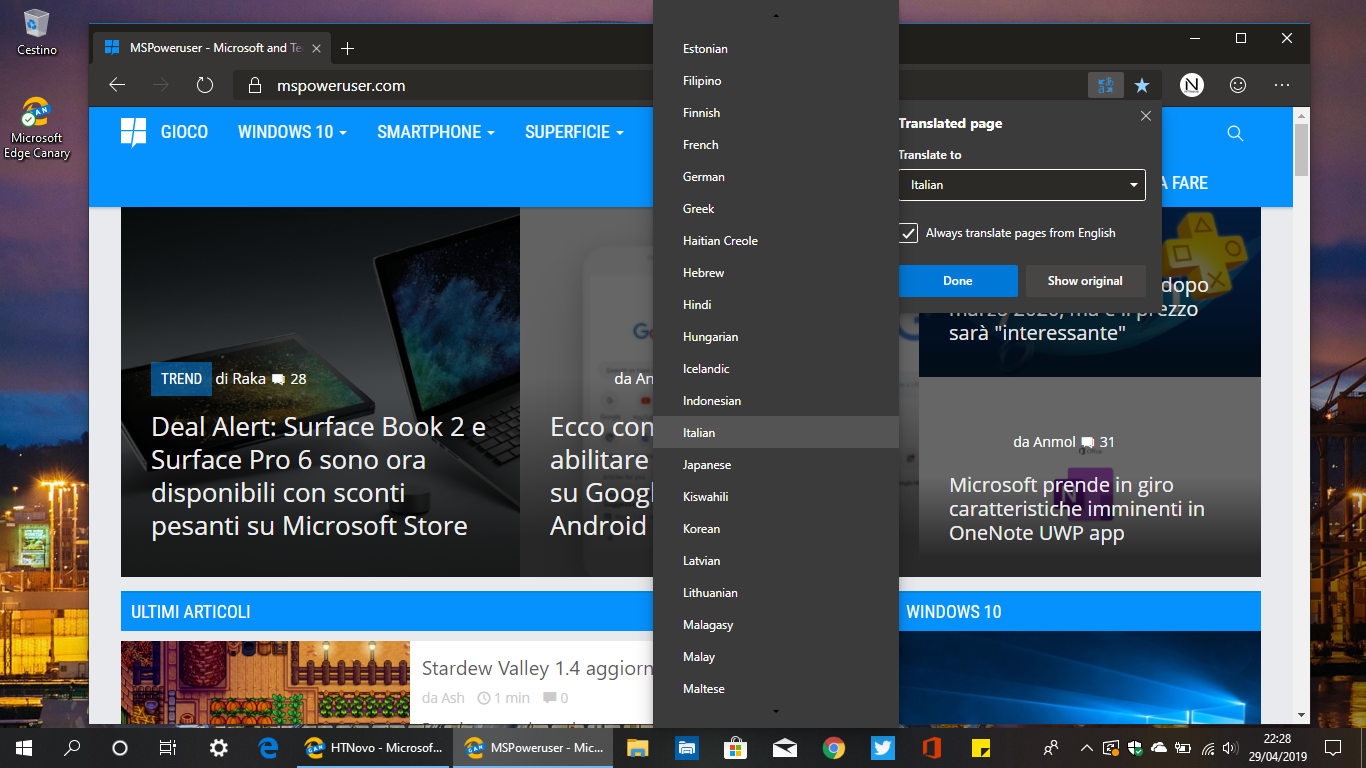Click the MSPoweruser Windows logo
The width and height of the screenshot is (1366, 768).
(x=133, y=132)
